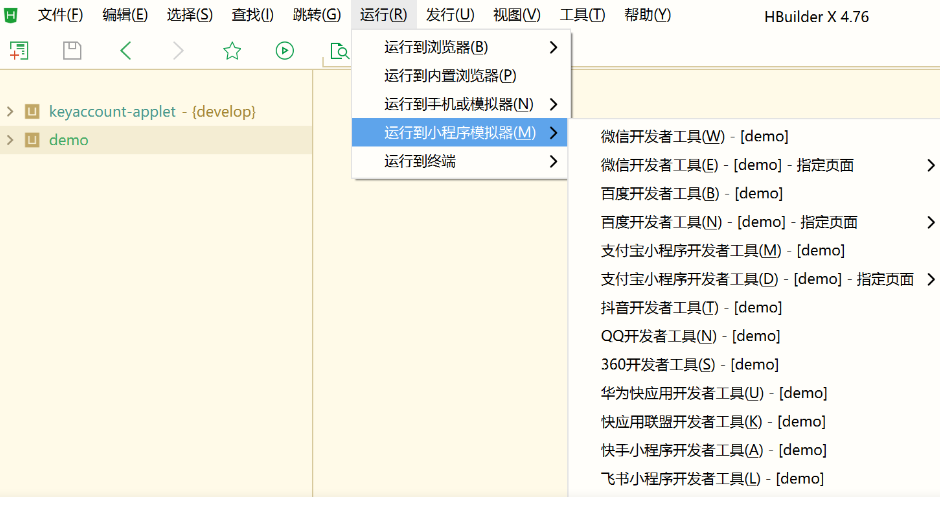This screenshot has height=510, width=940.
Task: Expand the demo project tree node
Action: 10,140
